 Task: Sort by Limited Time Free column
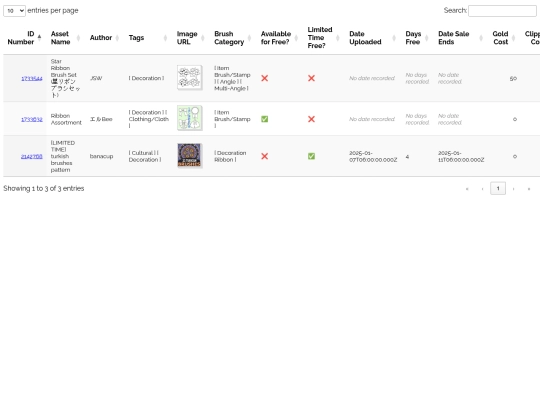pyautogui.click(x=324, y=38)
